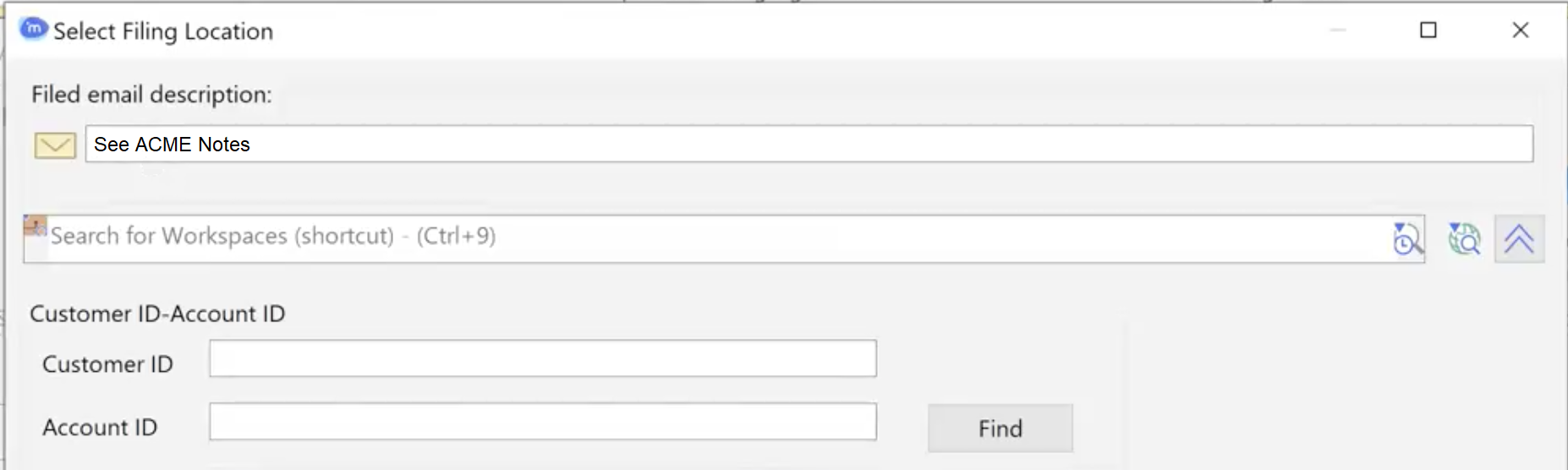Minimize the Select Filing Location dialog
Viewport: 1568px width, 470px height.
pos(1338,30)
